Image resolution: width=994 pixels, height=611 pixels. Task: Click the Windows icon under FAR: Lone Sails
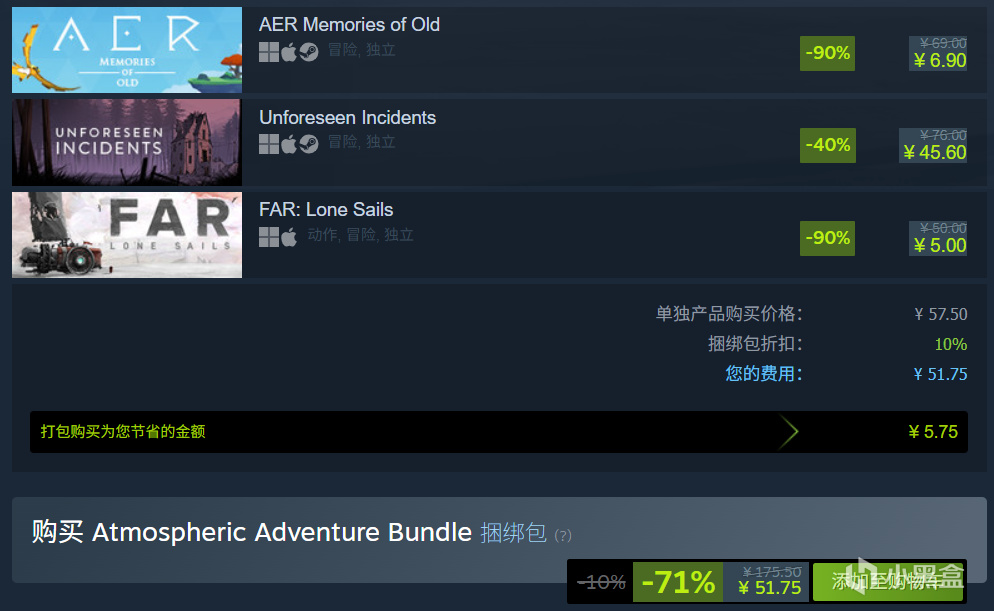pos(269,237)
